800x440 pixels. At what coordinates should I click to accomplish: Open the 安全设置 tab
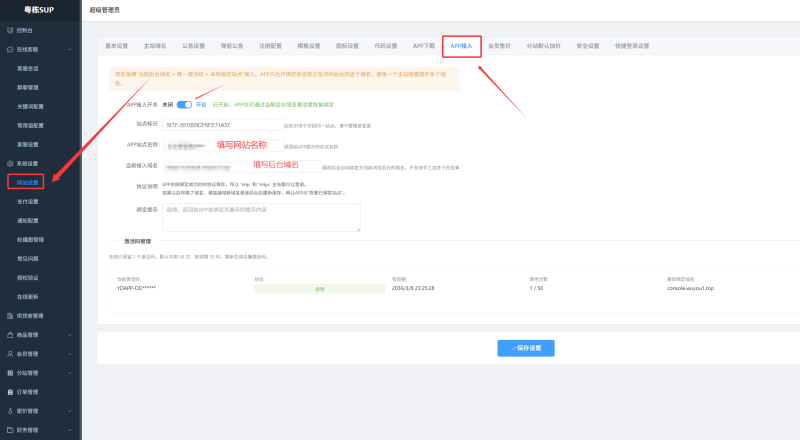(x=587, y=46)
